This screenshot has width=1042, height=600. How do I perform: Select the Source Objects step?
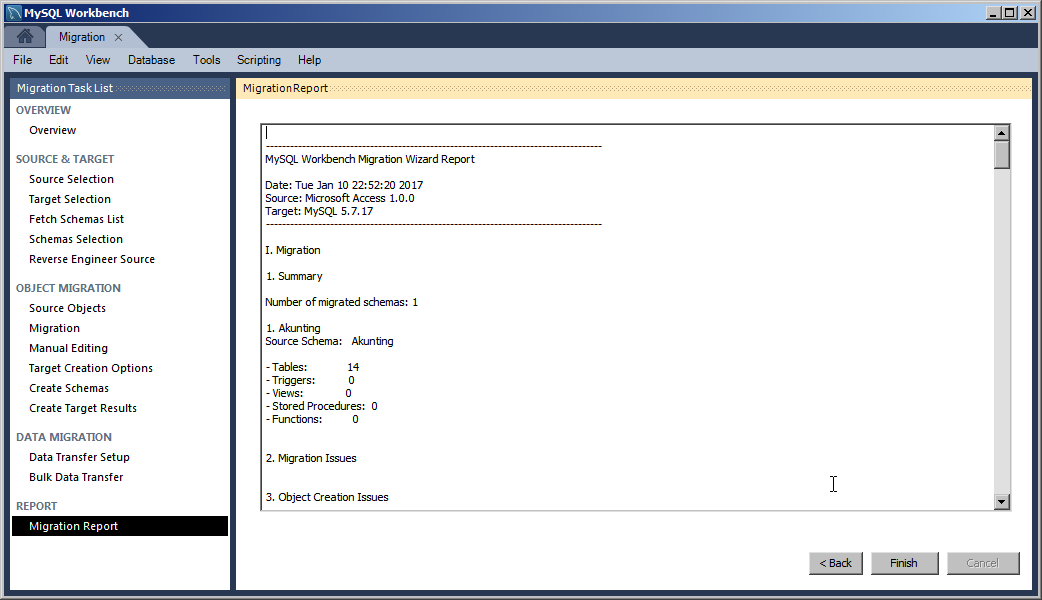pyautogui.click(x=67, y=308)
